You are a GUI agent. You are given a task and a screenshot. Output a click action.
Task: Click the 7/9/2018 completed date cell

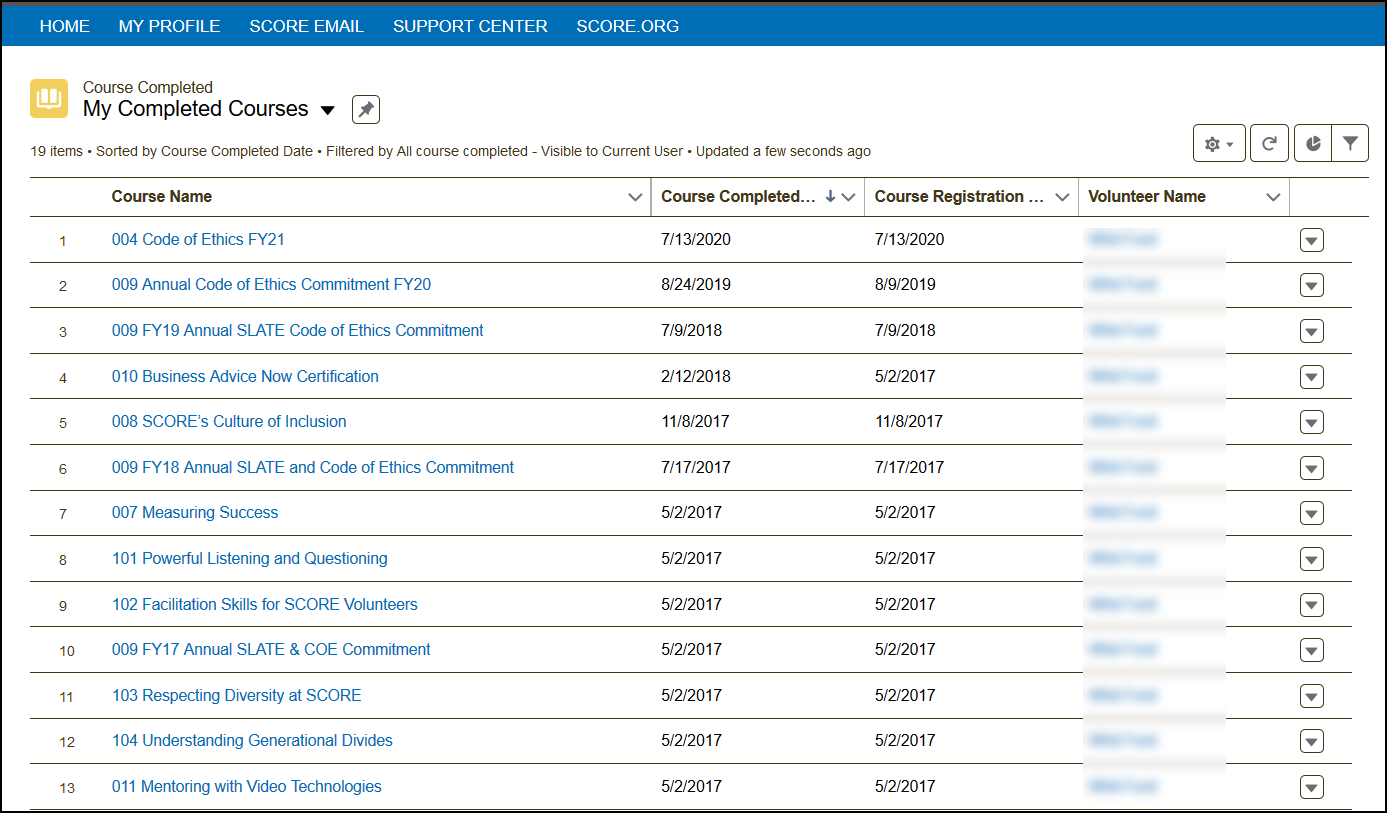point(691,330)
